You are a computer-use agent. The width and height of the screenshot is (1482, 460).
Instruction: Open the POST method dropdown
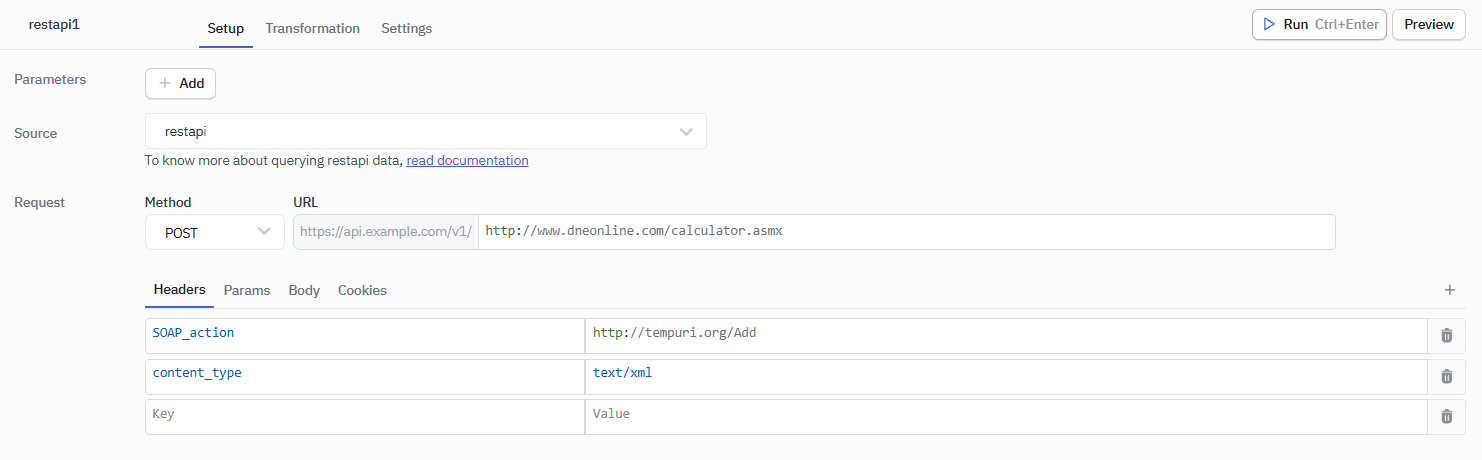point(215,232)
